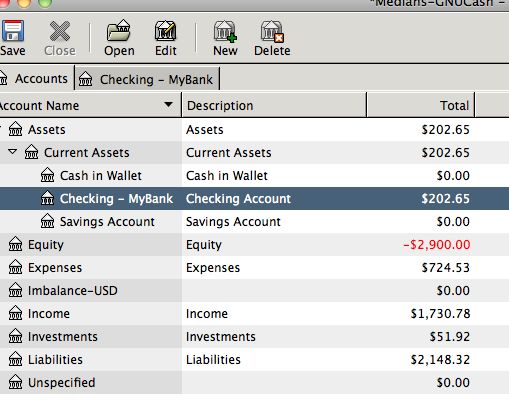The height and width of the screenshot is (415, 509).
Task: Select the Investments account name
Action: point(63,337)
